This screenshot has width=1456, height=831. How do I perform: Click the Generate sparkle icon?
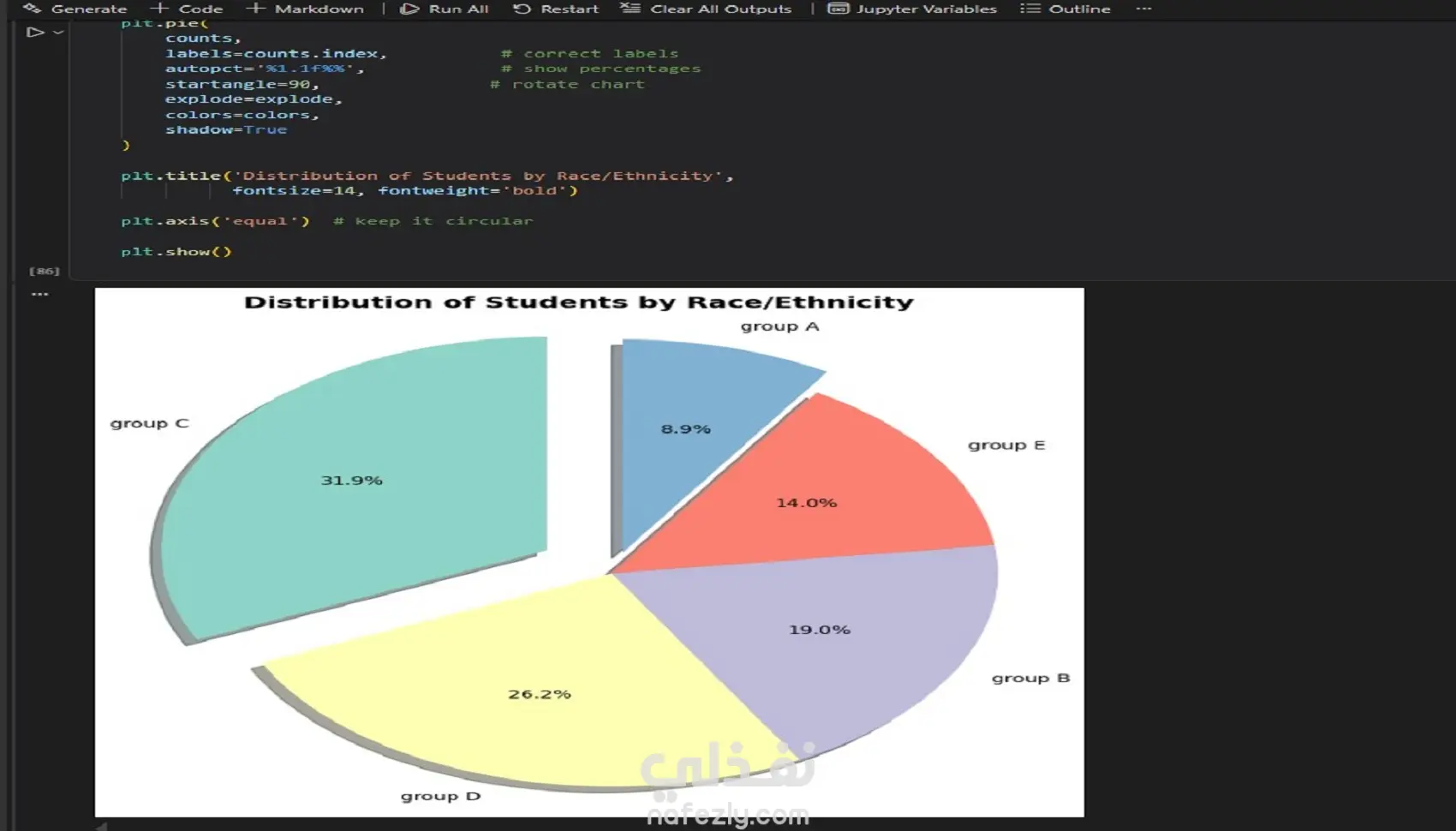[33, 9]
